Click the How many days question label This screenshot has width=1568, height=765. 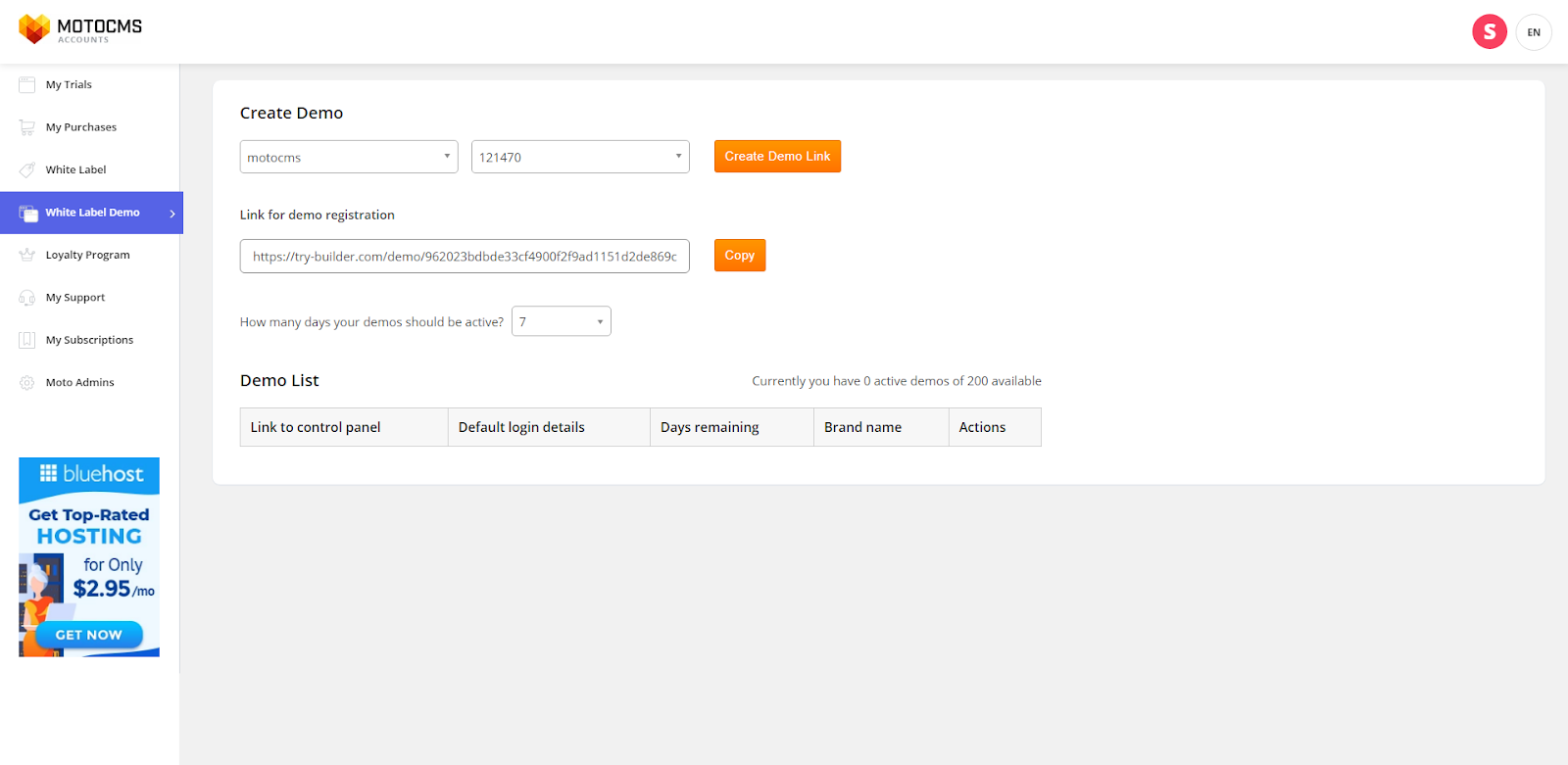click(371, 321)
